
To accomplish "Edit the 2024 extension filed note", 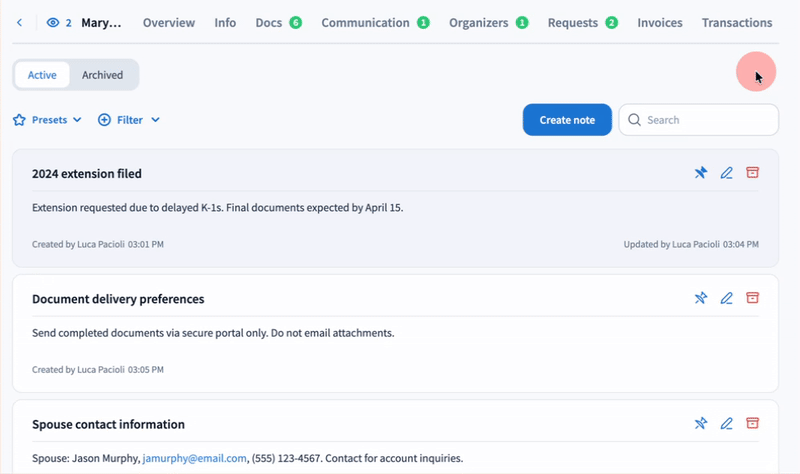I will 727,173.
